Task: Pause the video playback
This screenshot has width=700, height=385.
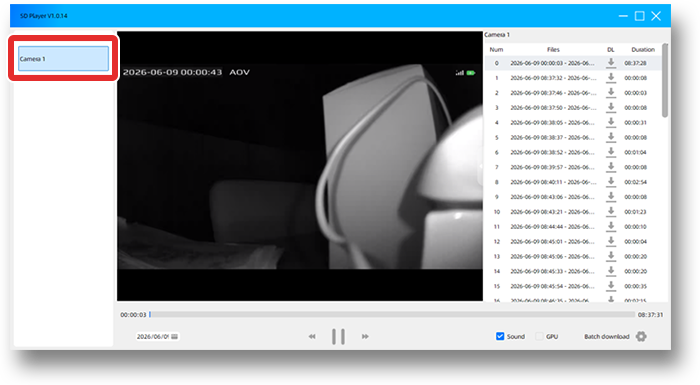Action: (x=338, y=336)
